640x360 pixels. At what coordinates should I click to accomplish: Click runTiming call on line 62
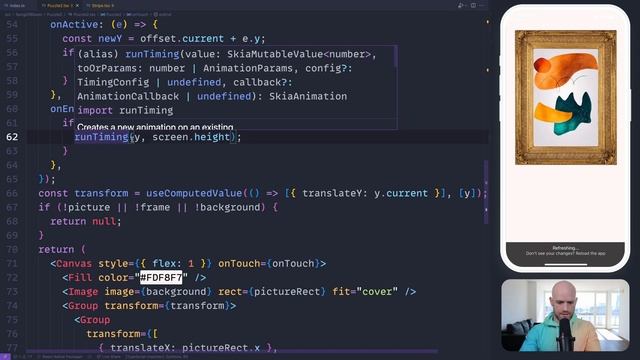(102, 137)
